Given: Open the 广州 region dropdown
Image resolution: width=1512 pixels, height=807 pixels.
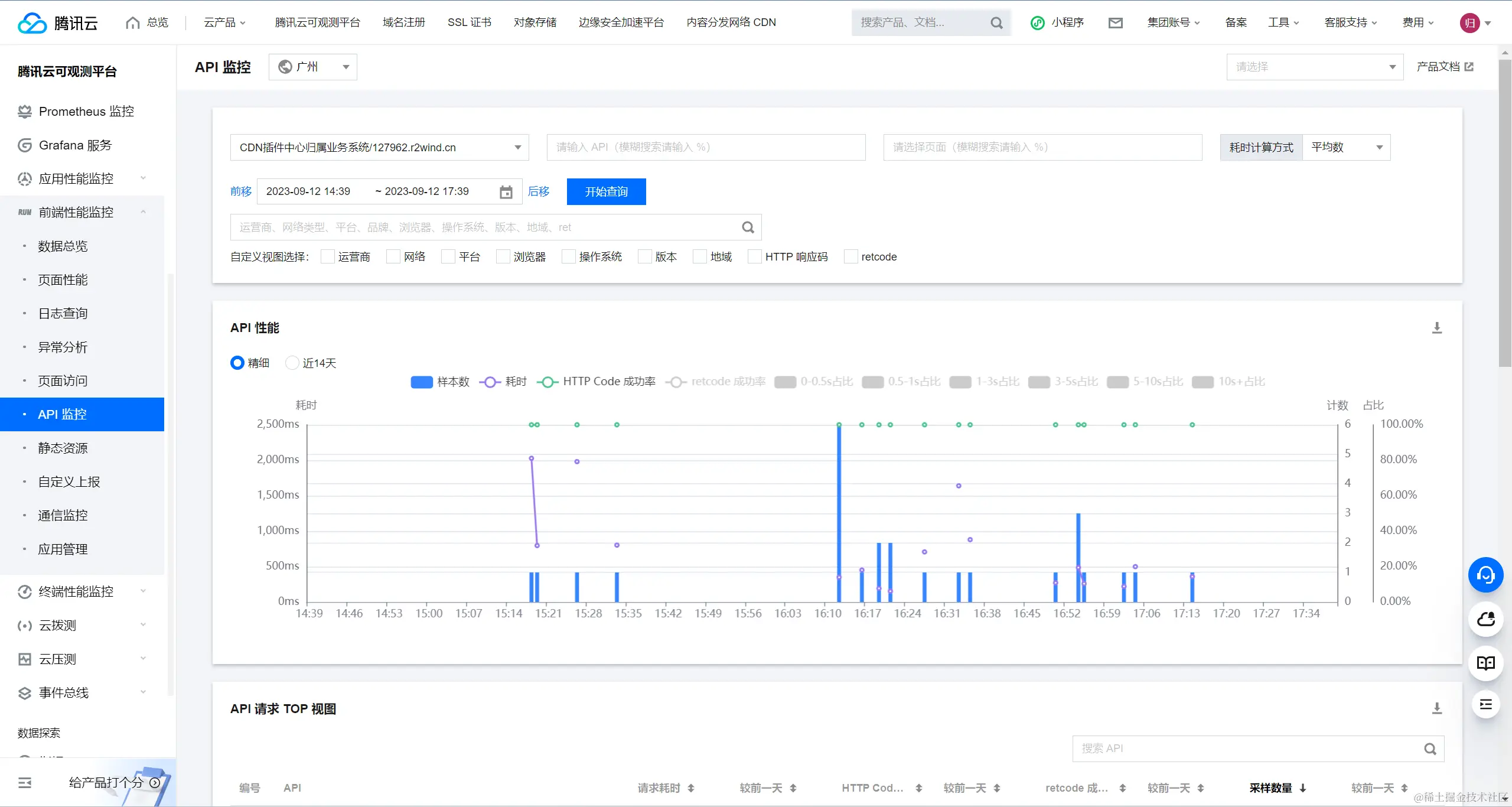Looking at the screenshot, I should pos(313,67).
